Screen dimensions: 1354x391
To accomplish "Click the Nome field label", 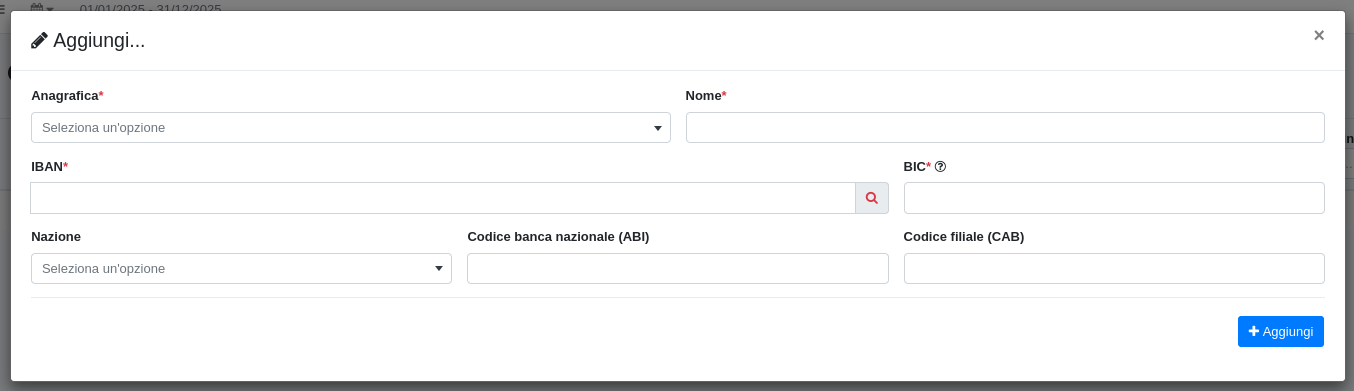I will pos(704,96).
